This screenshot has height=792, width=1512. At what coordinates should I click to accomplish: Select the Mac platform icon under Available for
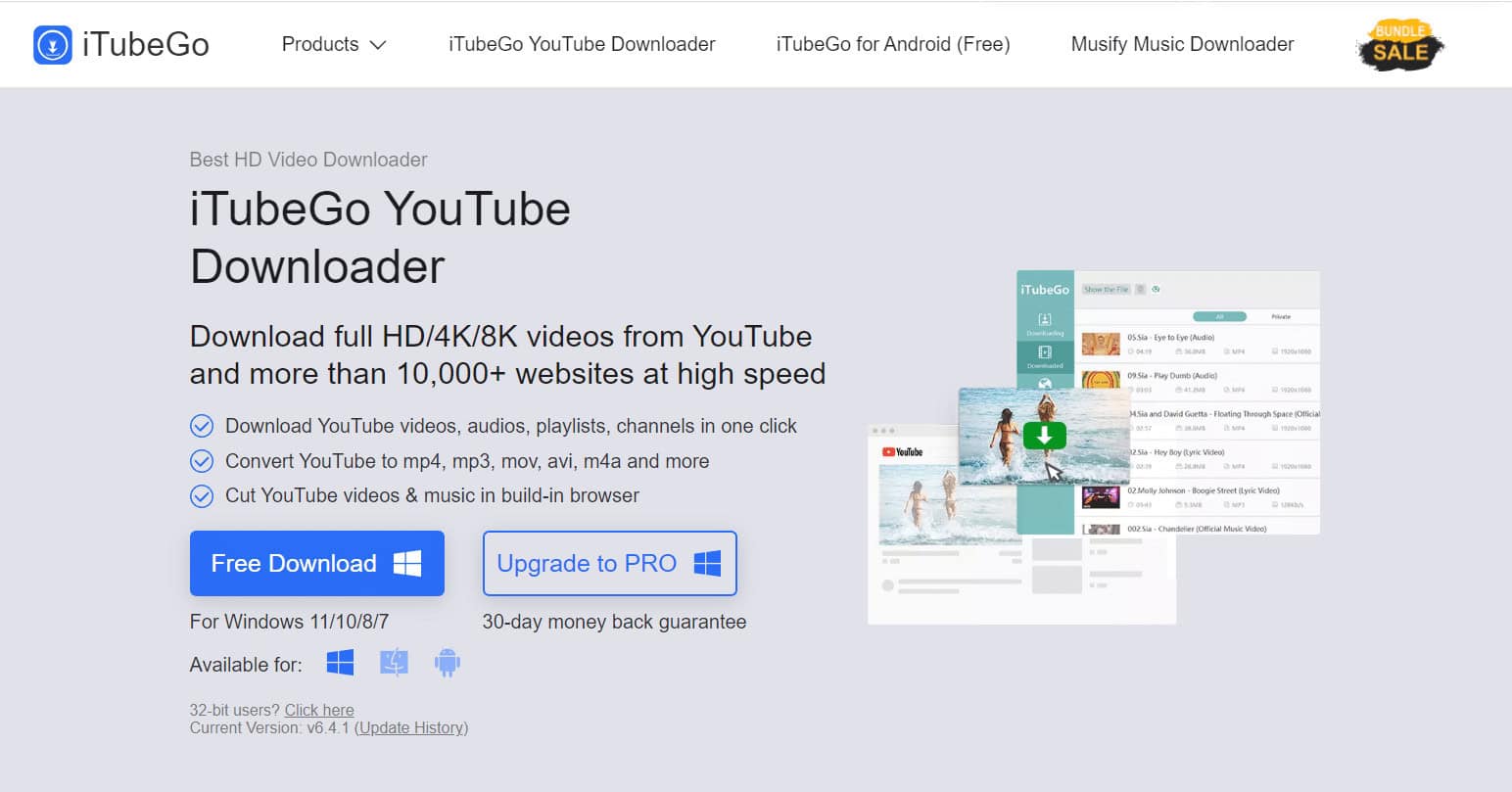[394, 663]
